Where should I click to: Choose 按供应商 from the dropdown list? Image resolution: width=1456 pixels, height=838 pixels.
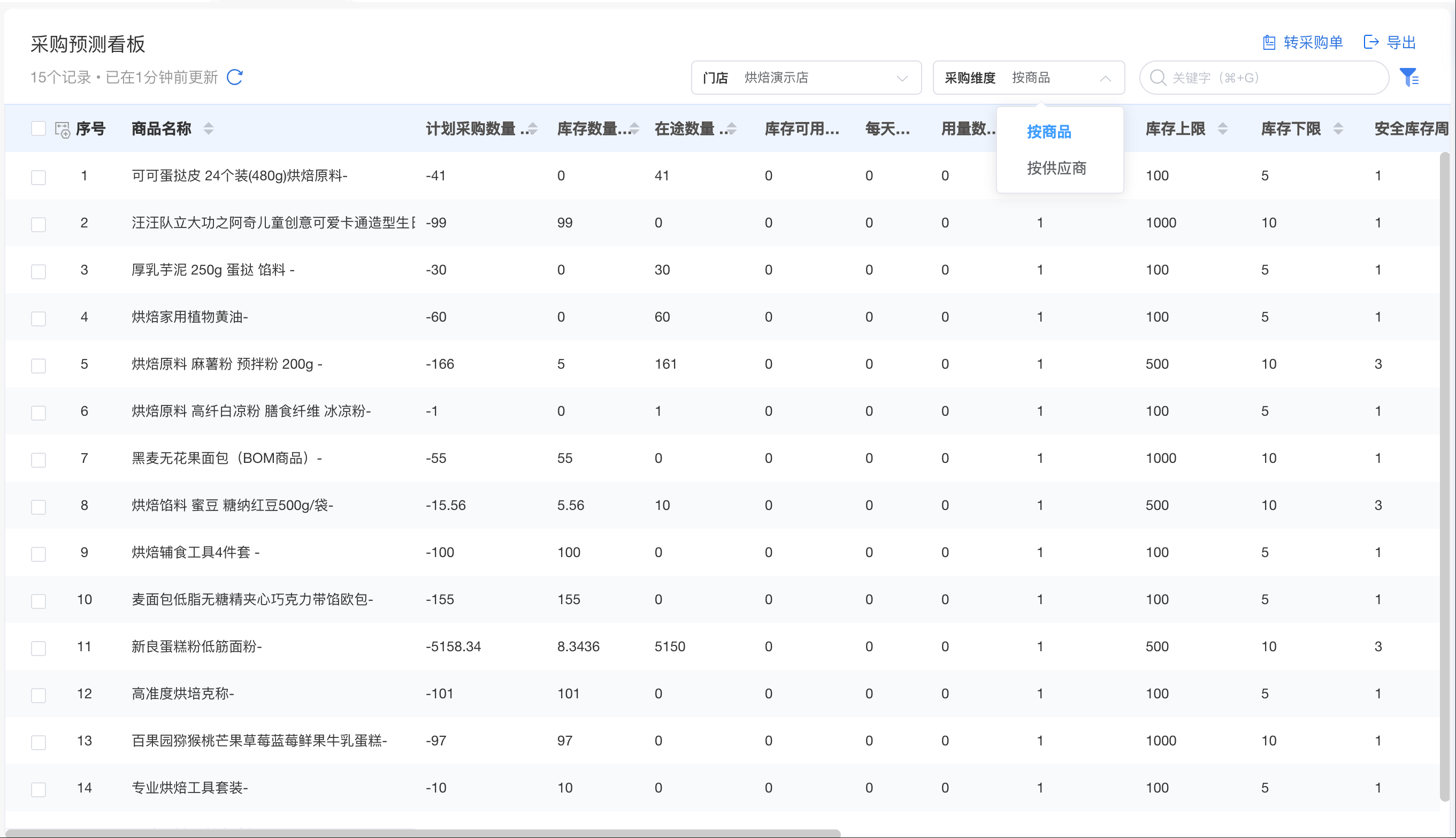tap(1056, 168)
